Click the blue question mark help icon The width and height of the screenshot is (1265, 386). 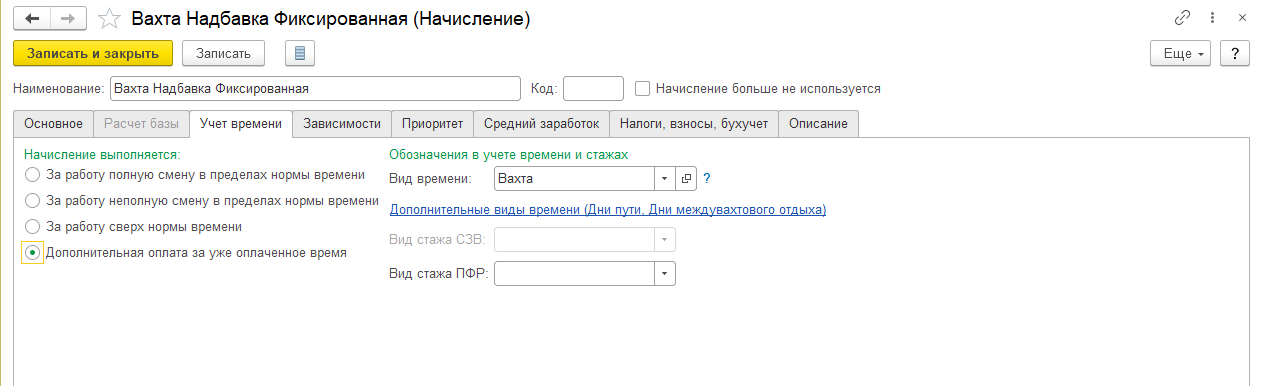click(706, 178)
